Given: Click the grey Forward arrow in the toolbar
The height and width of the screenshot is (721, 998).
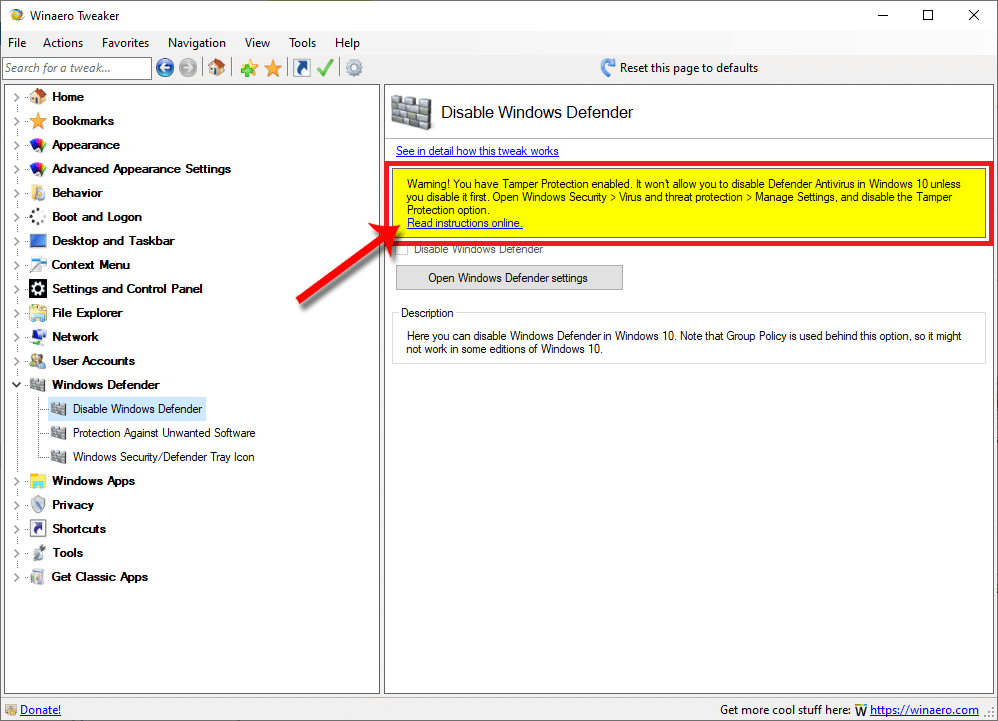Looking at the screenshot, I should click(x=188, y=67).
